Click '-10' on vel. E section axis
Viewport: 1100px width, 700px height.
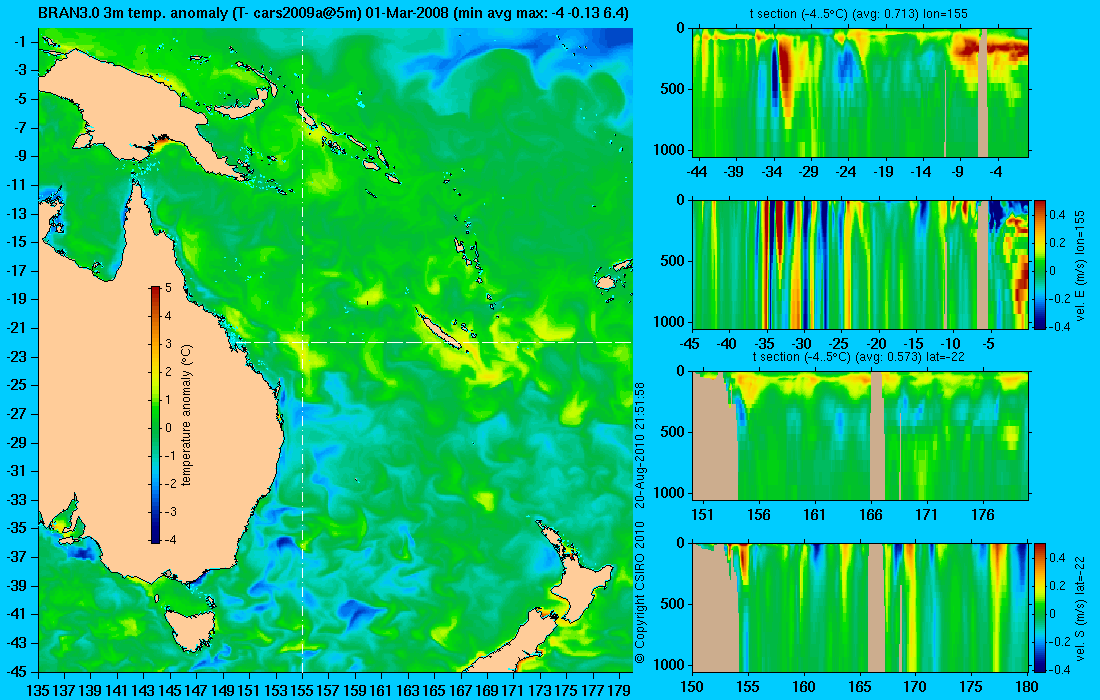(951, 344)
